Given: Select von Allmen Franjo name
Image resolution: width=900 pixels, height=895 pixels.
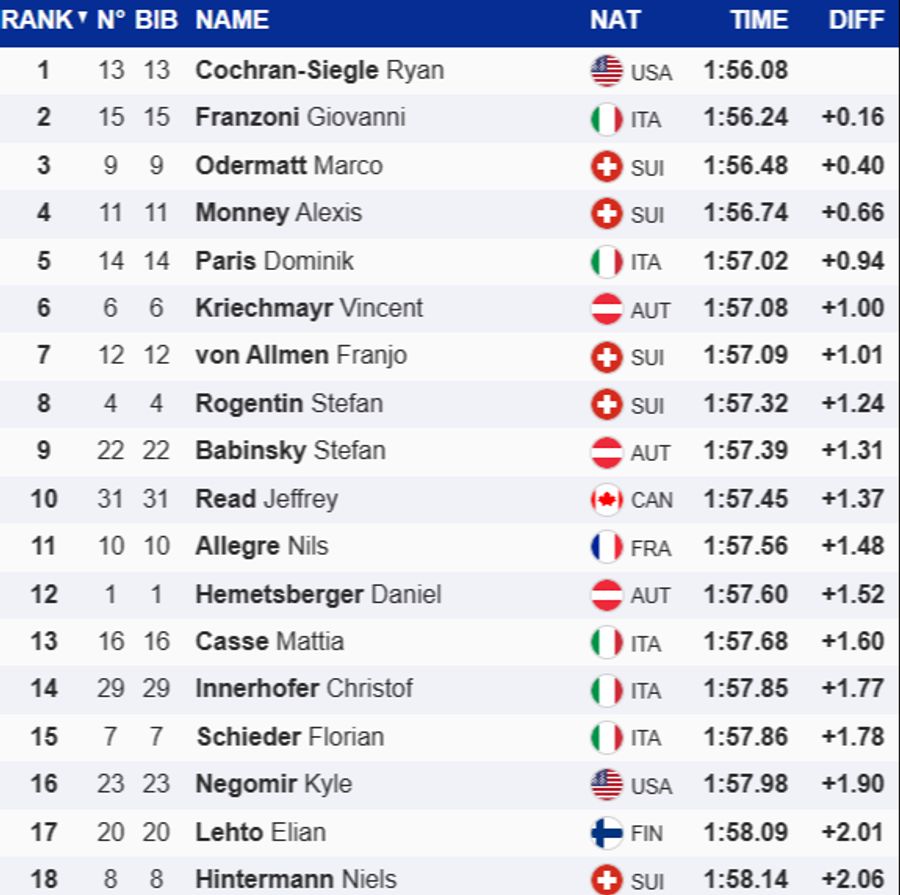Looking at the screenshot, I should pyautogui.click(x=301, y=355).
